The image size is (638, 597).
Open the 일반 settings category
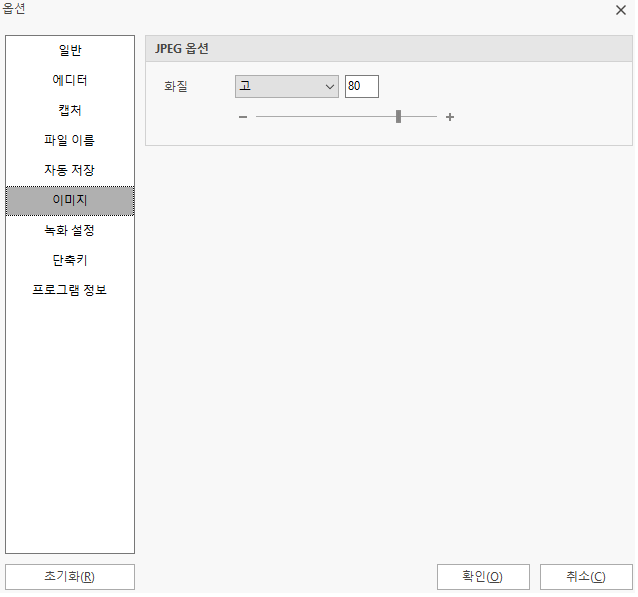click(x=70, y=50)
